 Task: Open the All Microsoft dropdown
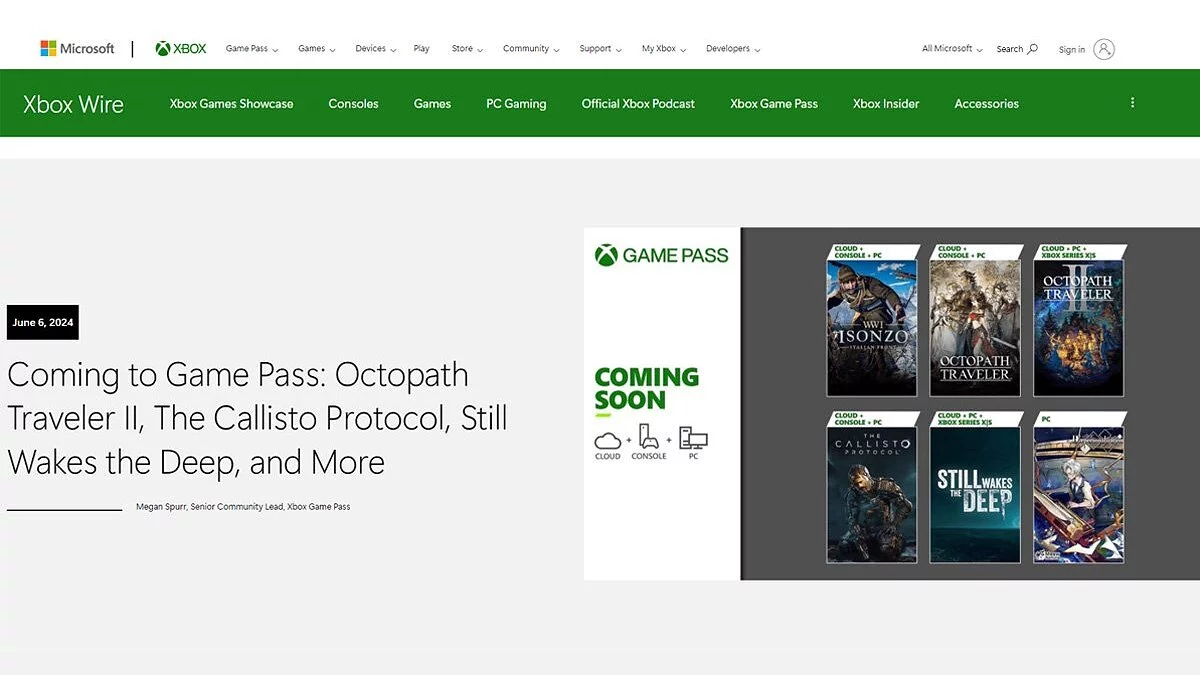(x=951, y=49)
